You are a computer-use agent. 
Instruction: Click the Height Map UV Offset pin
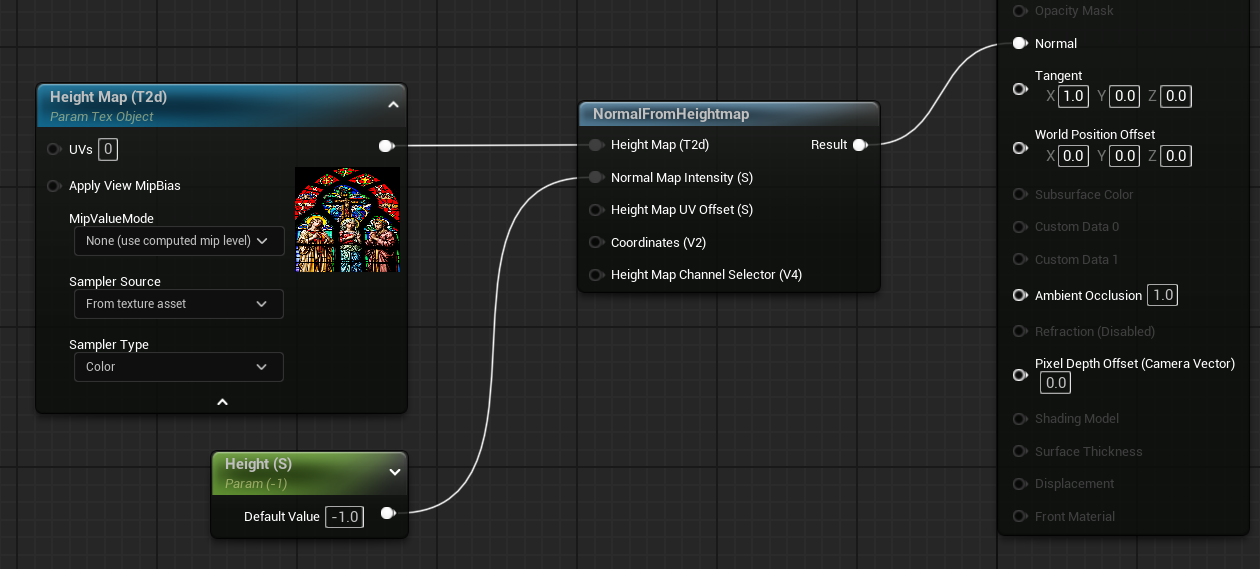point(596,210)
